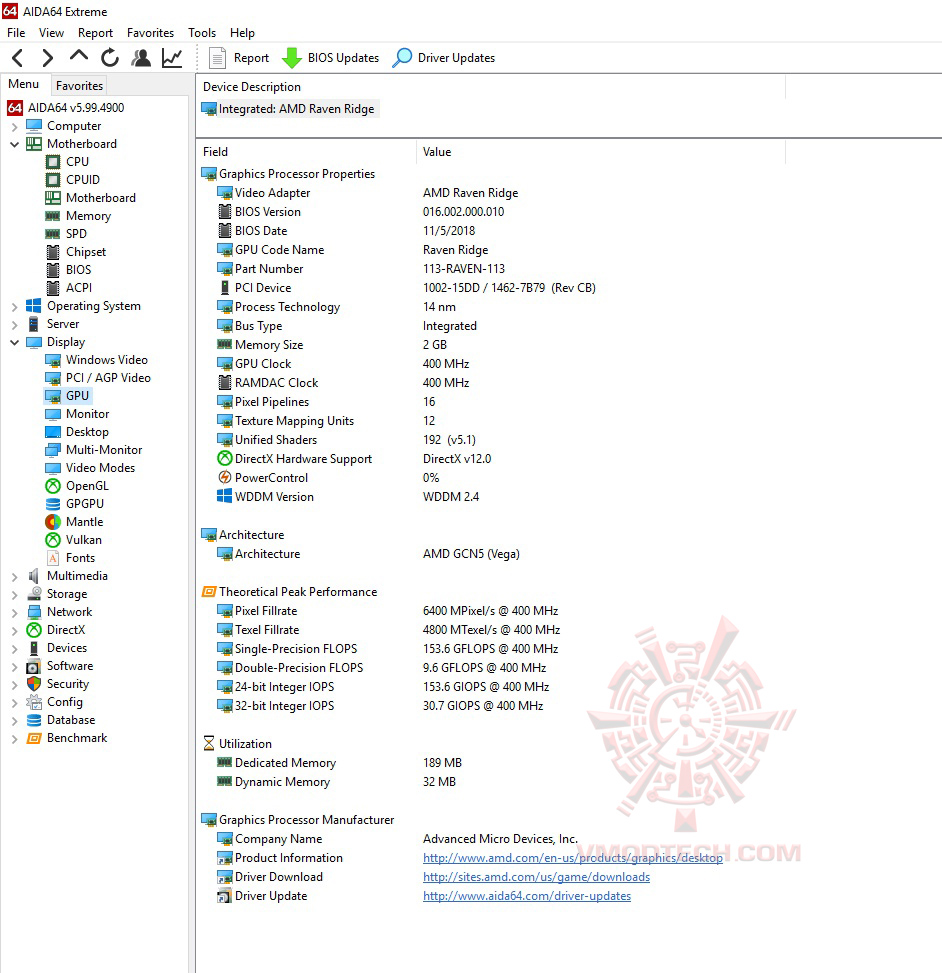The height and width of the screenshot is (973, 942).
Task: Go forward with the right arrow icon
Action: click(x=47, y=58)
